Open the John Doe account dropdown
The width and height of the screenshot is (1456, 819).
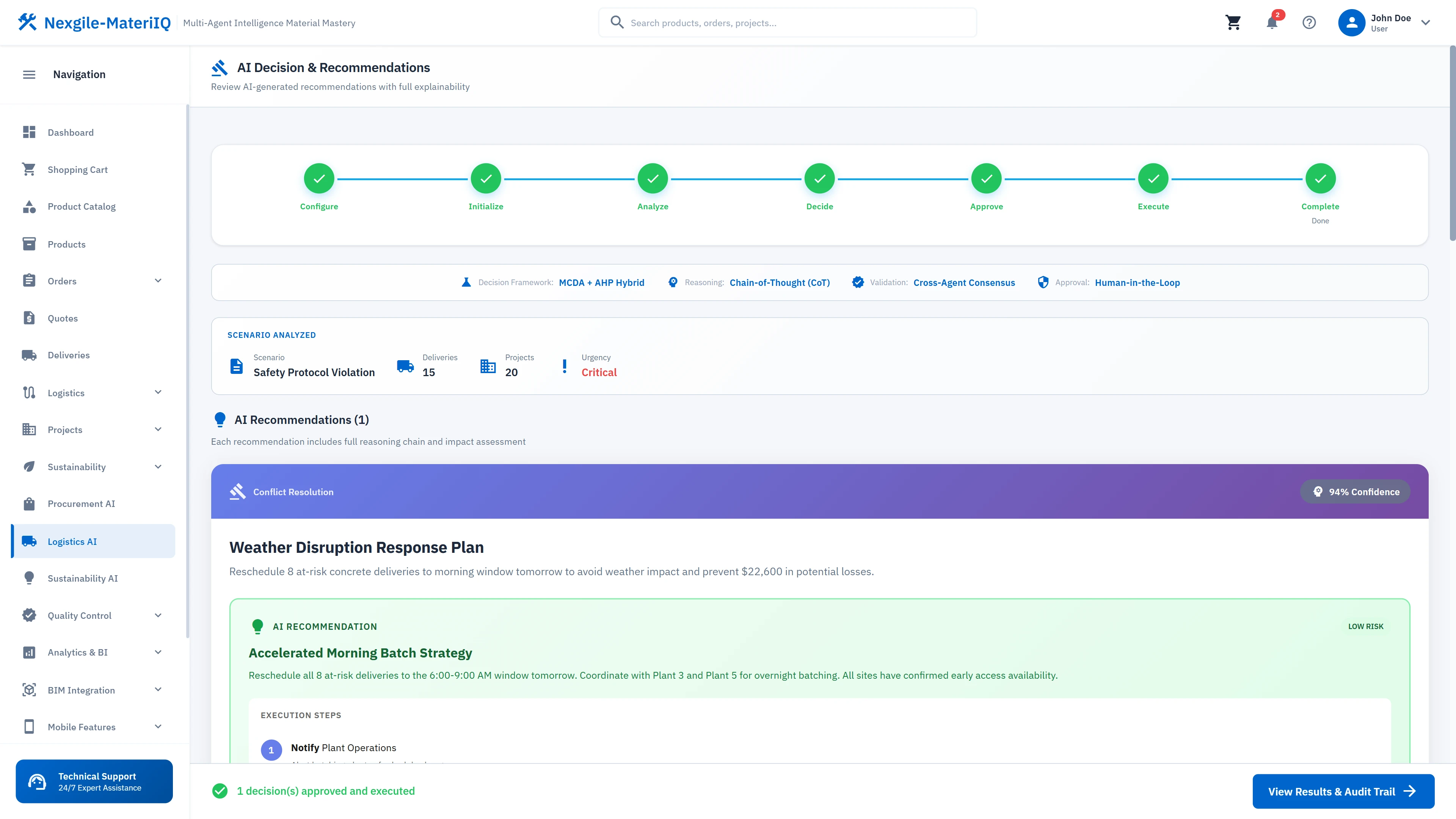pos(1388,23)
